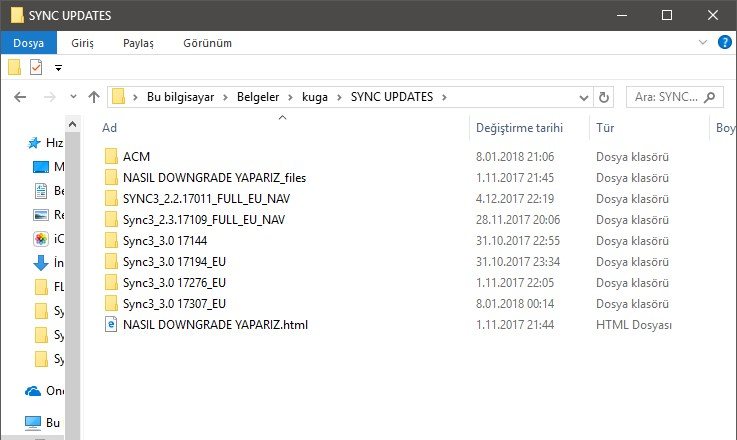Go forward with the right arrow
737x440 pixels.
pyautogui.click(x=49, y=97)
